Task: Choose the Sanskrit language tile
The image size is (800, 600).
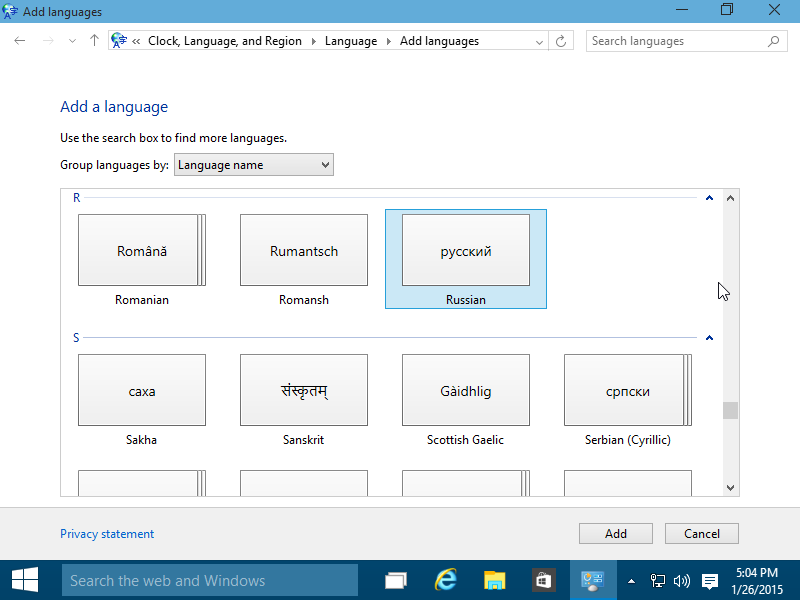Action: point(304,390)
